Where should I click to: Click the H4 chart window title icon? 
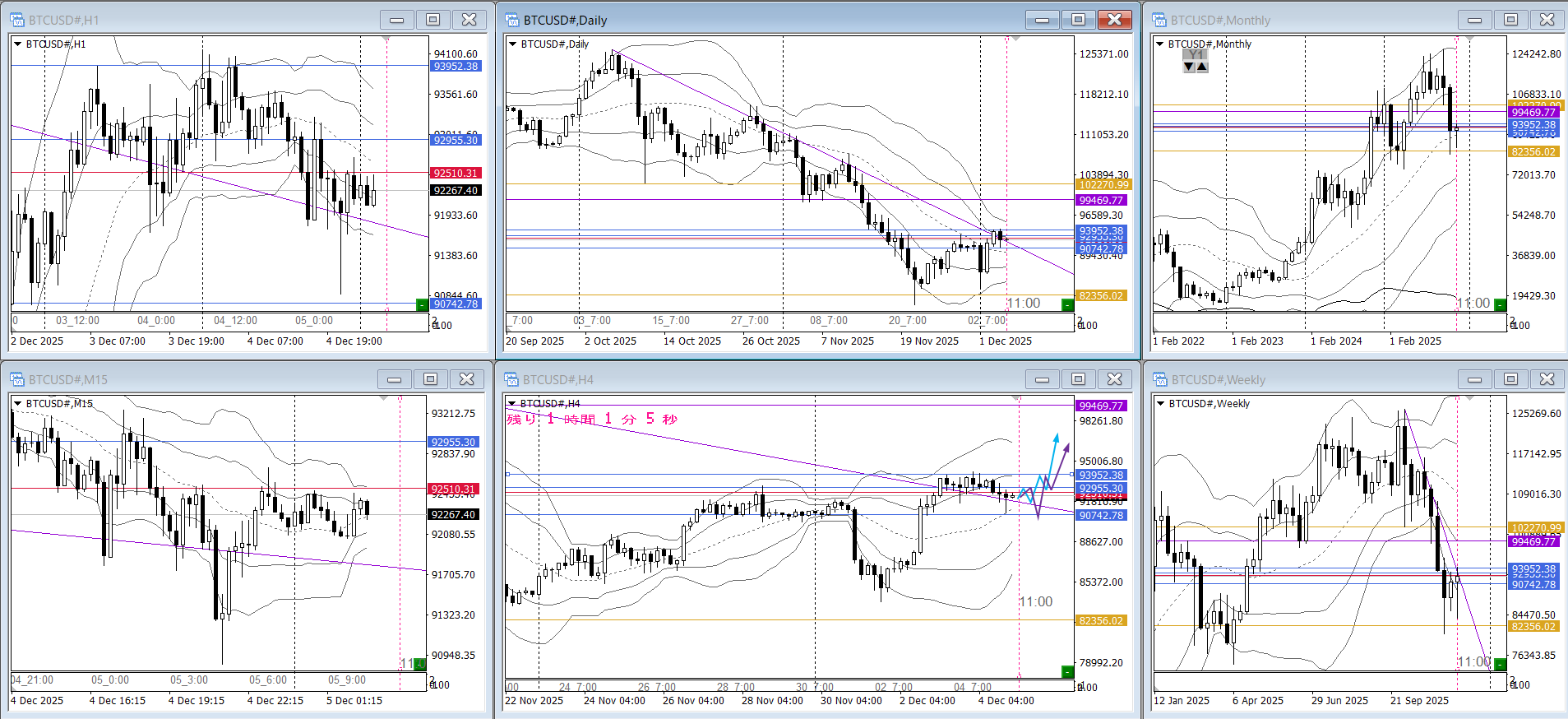click(512, 379)
